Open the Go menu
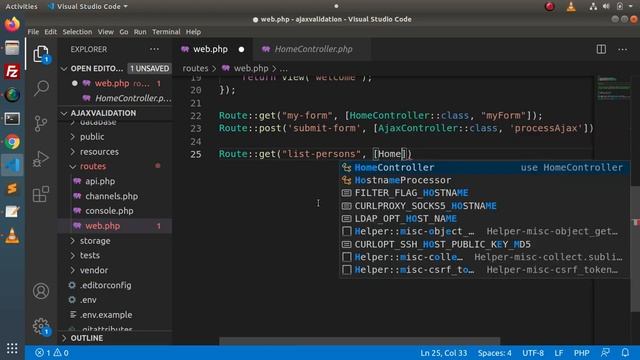Screen dimensions: 640x360 (124, 32)
